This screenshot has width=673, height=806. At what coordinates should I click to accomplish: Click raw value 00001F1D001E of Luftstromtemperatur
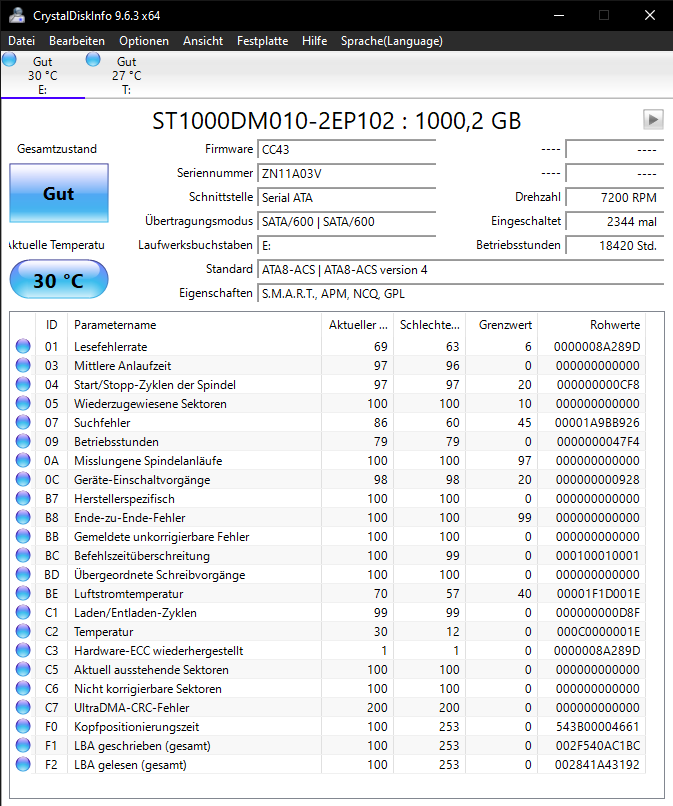pyautogui.click(x=597, y=594)
